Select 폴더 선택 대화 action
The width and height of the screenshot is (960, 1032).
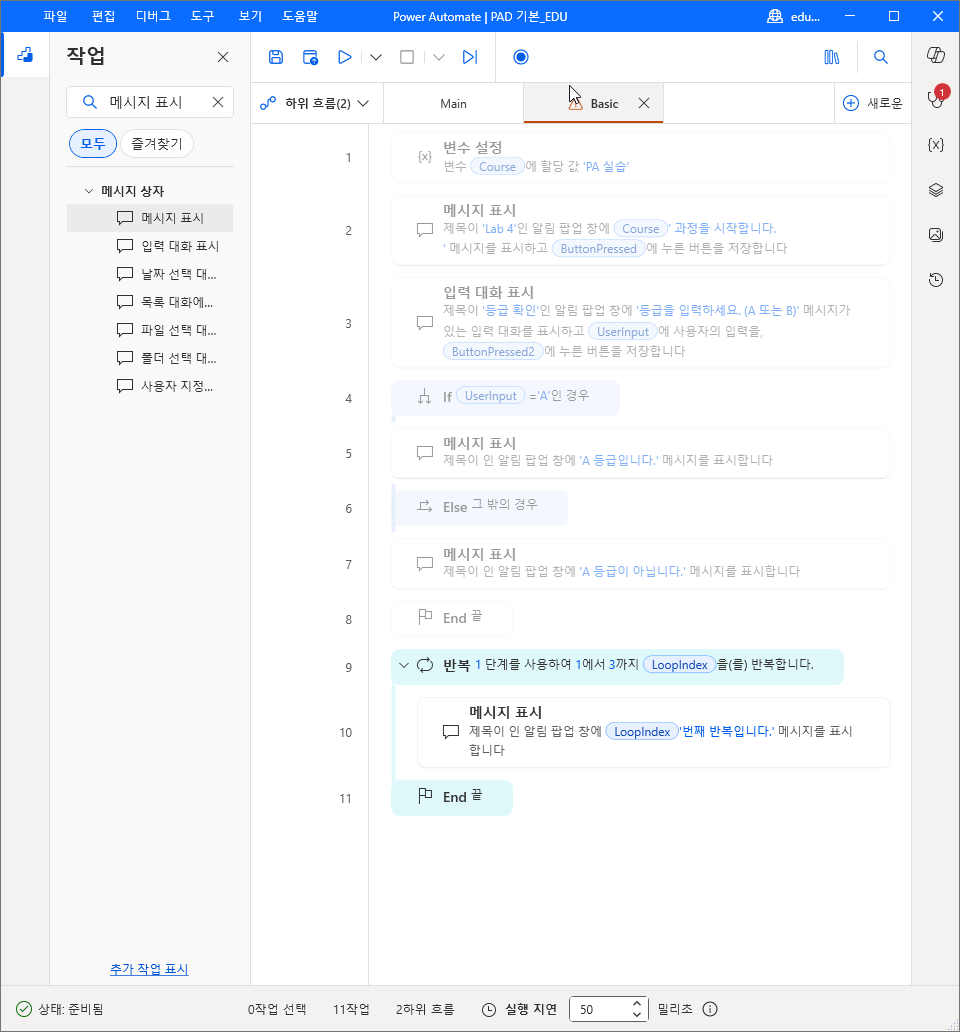pyautogui.click(x=150, y=358)
